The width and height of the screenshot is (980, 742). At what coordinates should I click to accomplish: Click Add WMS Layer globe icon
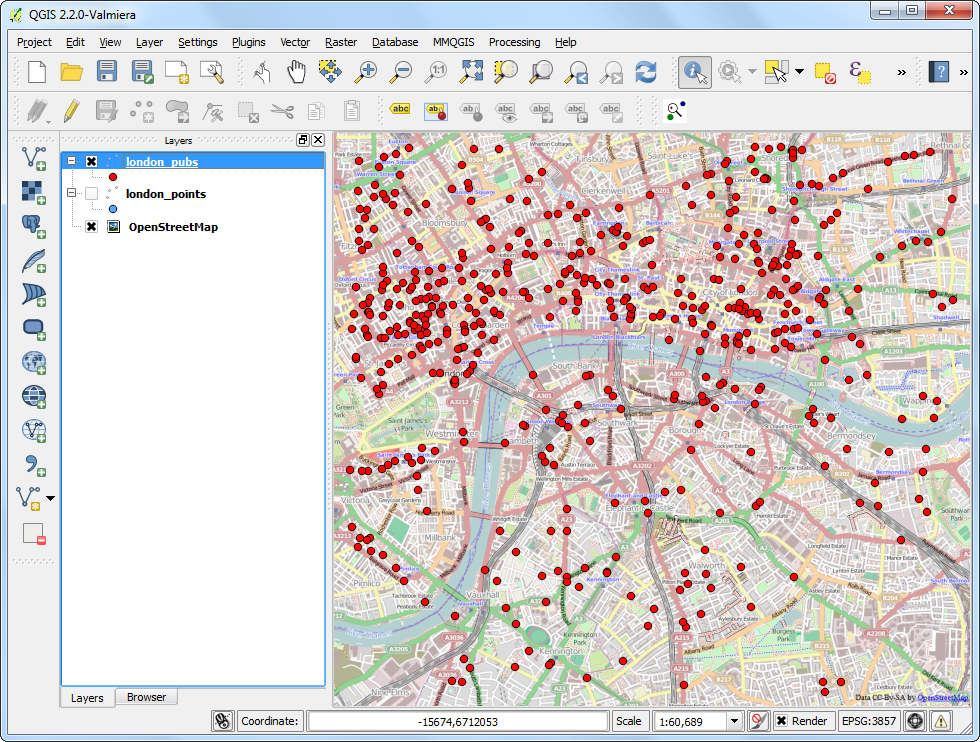click(34, 362)
